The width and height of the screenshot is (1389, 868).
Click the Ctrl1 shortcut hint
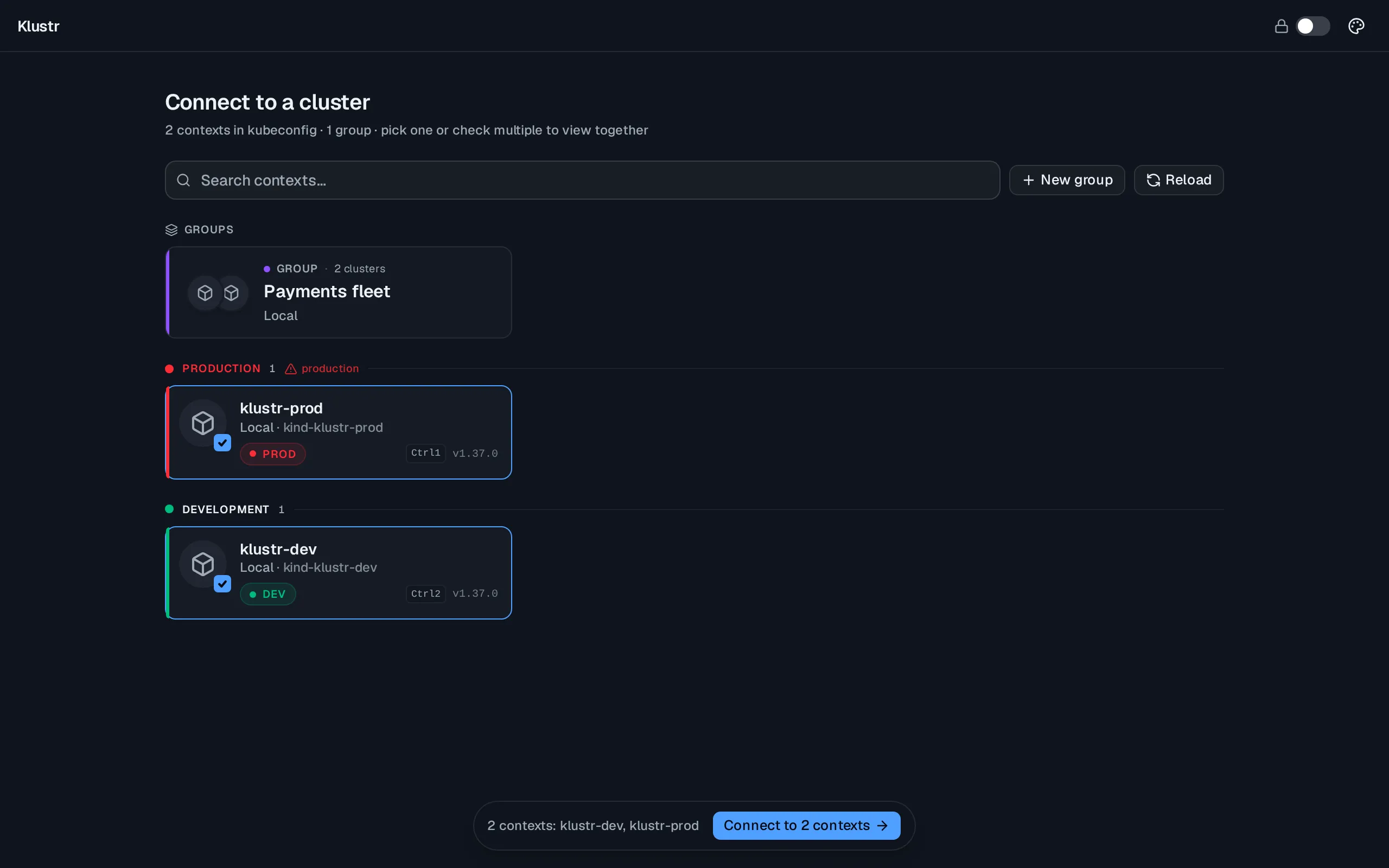(425, 453)
